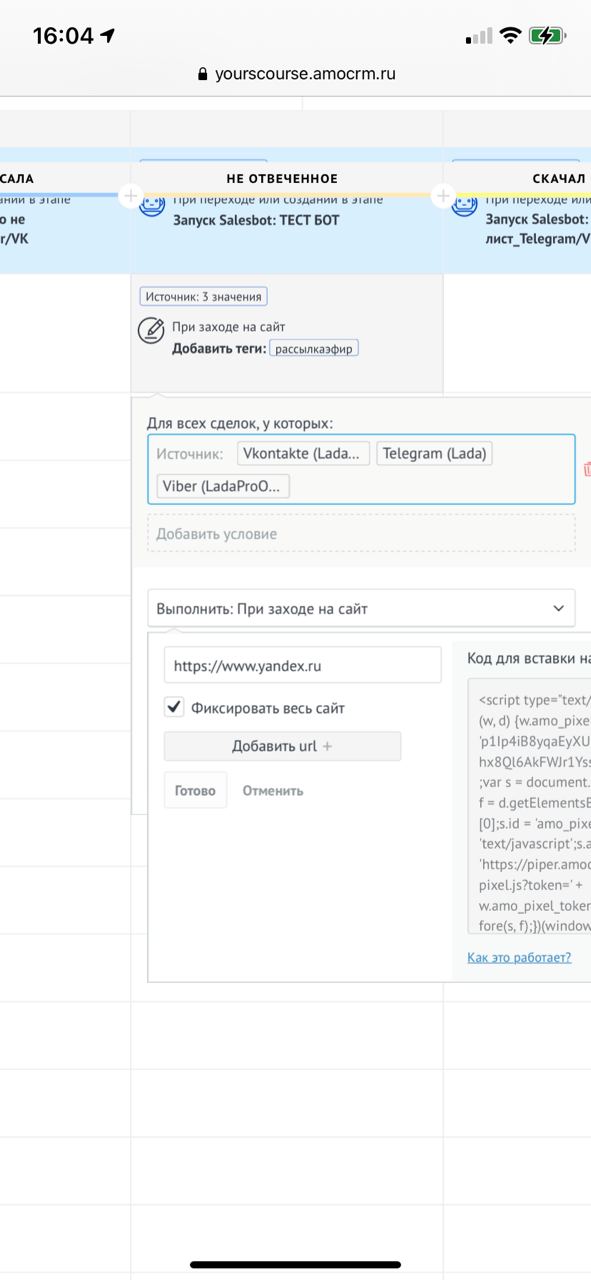Click the Отменить link
This screenshot has width=591, height=1280.
click(x=273, y=790)
